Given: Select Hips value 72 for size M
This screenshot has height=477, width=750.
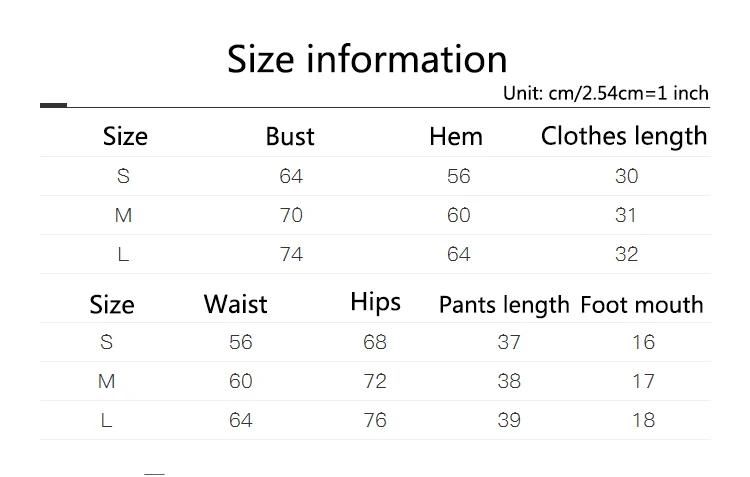Looking at the screenshot, I should point(375,381).
